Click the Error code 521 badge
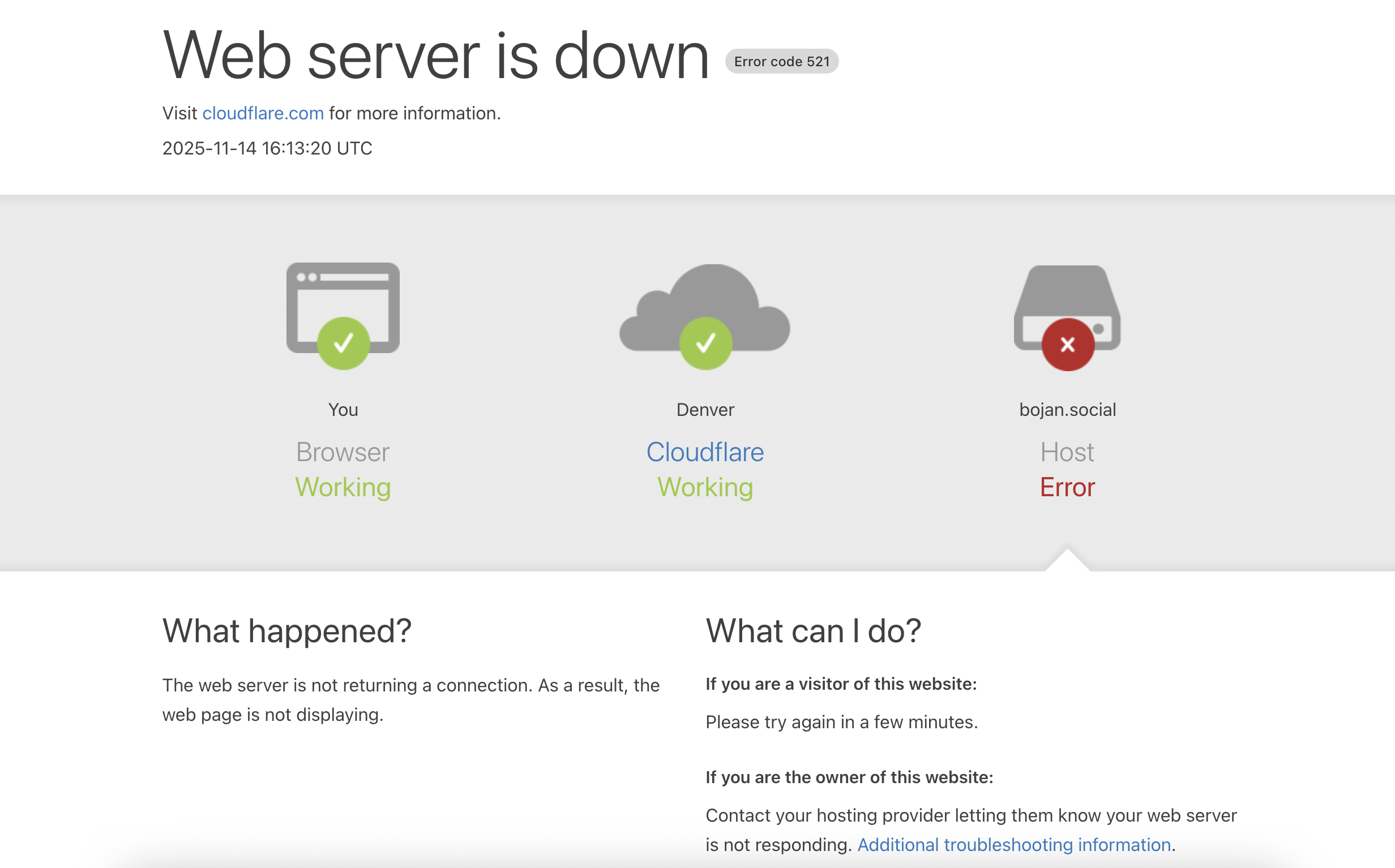Image resolution: width=1395 pixels, height=868 pixels. 781,62
